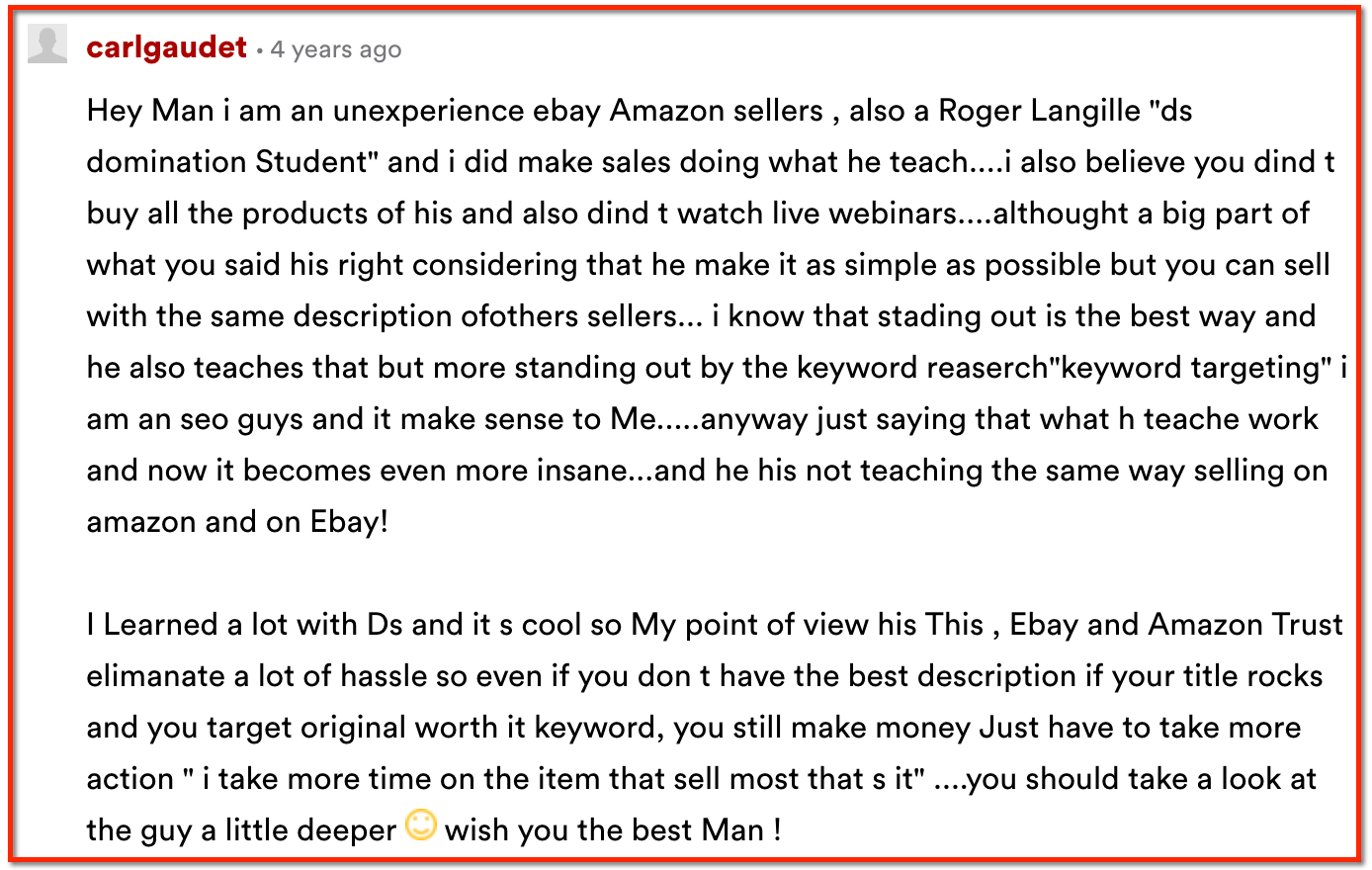This screenshot has height=870, width=1372.
Task: Click 'the guy a little deeper' text
Action: tap(241, 829)
